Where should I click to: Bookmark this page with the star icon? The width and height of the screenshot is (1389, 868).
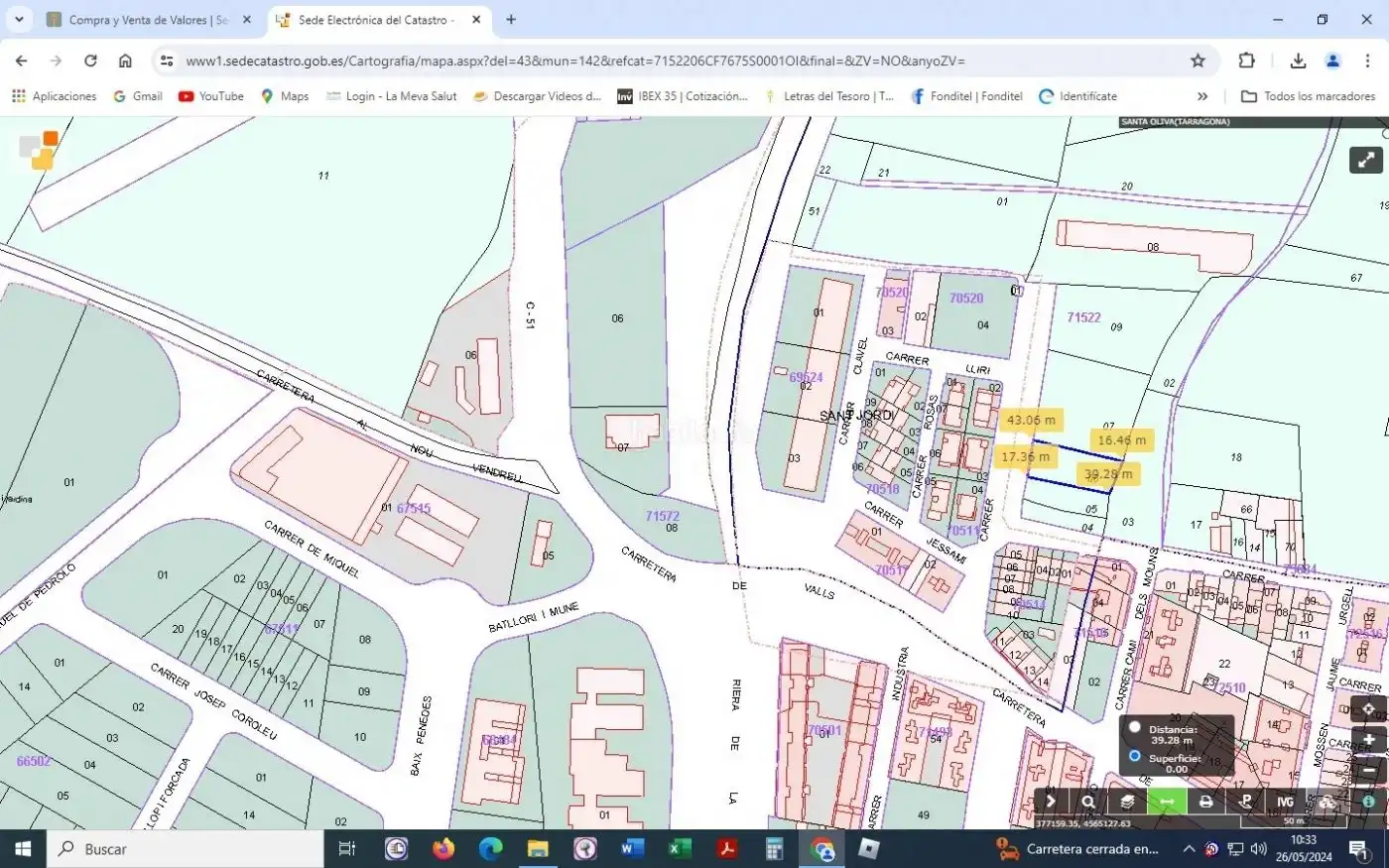click(1198, 61)
